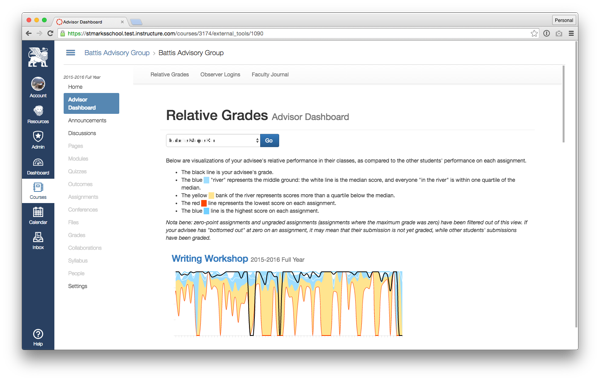Click the Writing Workshop course link
Viewport: 600px width, 381px height.
[x=210, y=259]
